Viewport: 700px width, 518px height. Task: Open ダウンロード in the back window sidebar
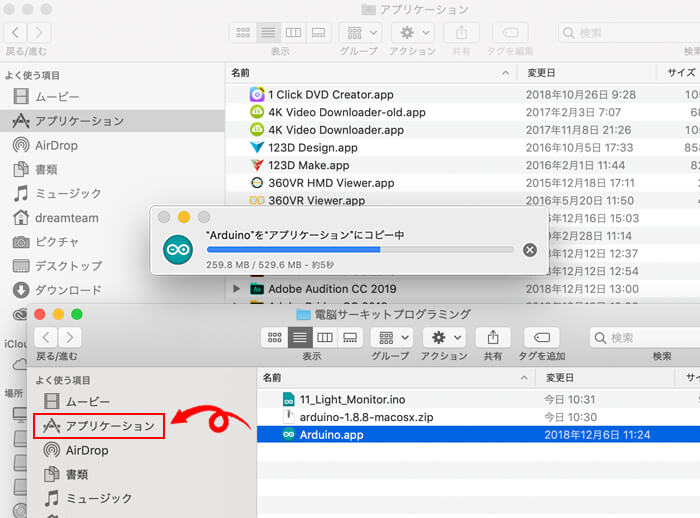57,290
